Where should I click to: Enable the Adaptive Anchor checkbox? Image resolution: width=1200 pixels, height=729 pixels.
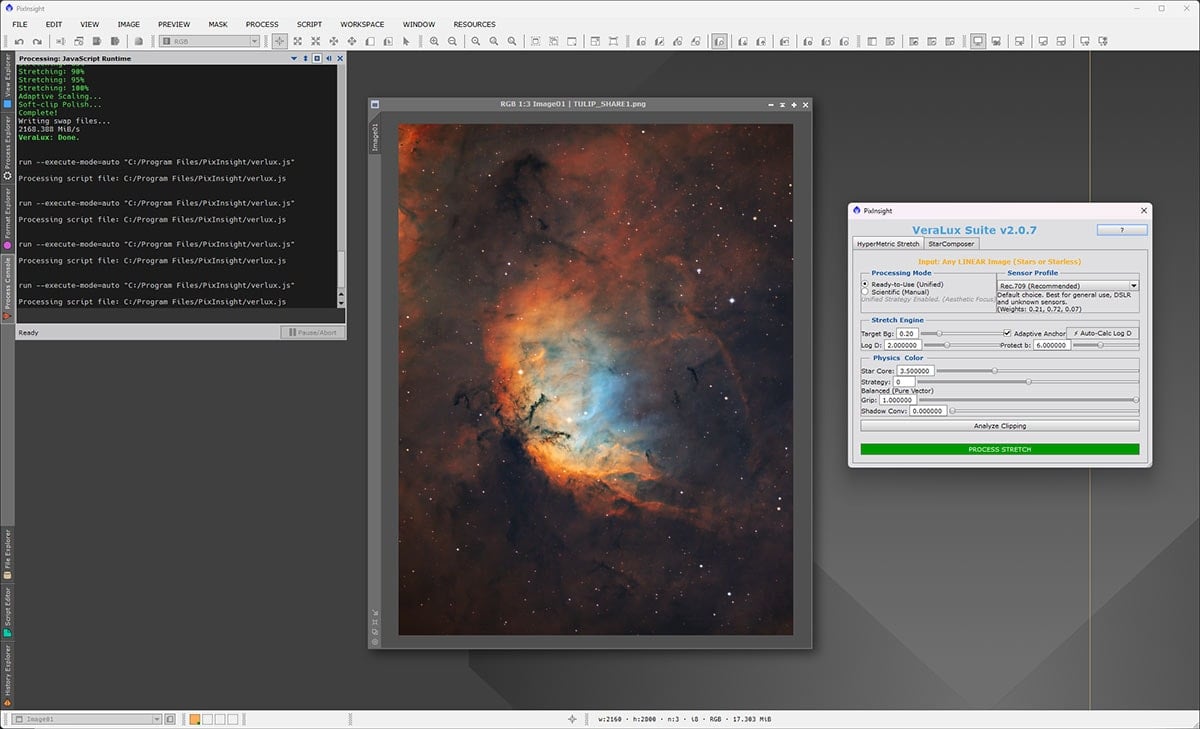click(x=1006, y=333)
